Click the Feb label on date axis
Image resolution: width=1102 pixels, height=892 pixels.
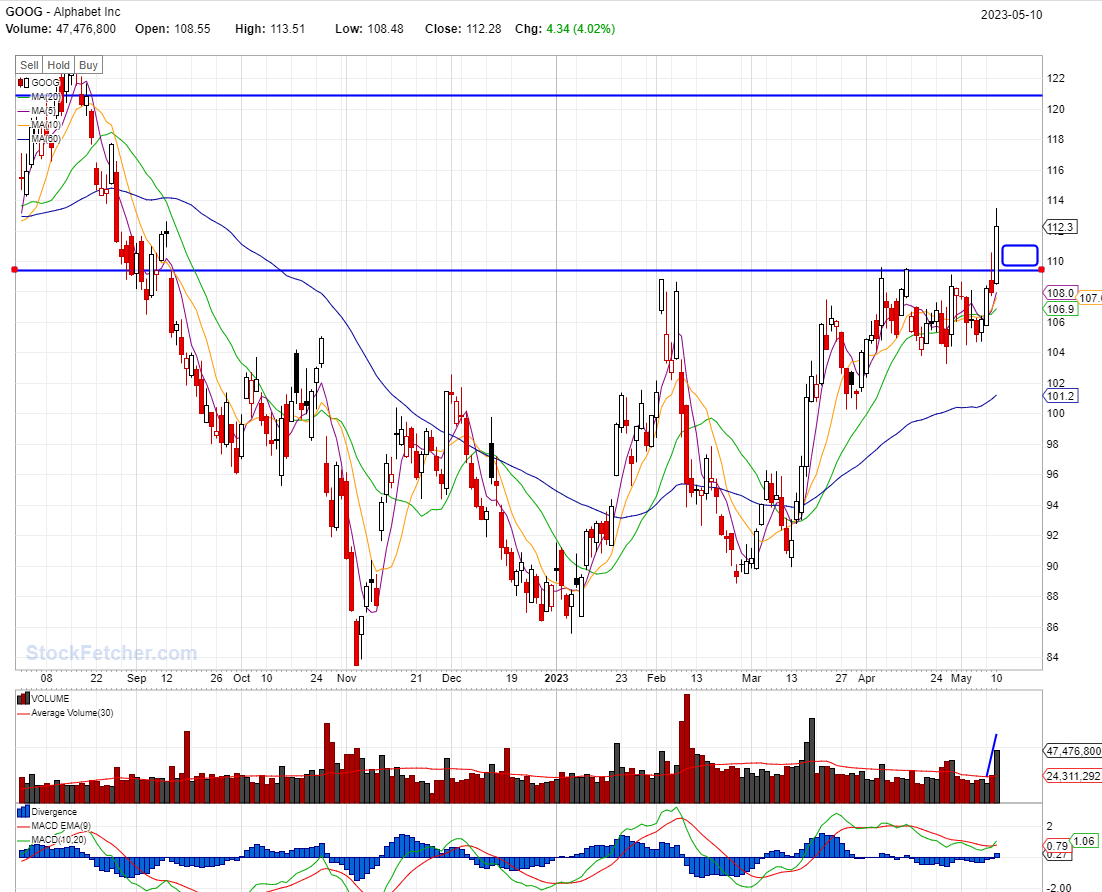point(656,678)
